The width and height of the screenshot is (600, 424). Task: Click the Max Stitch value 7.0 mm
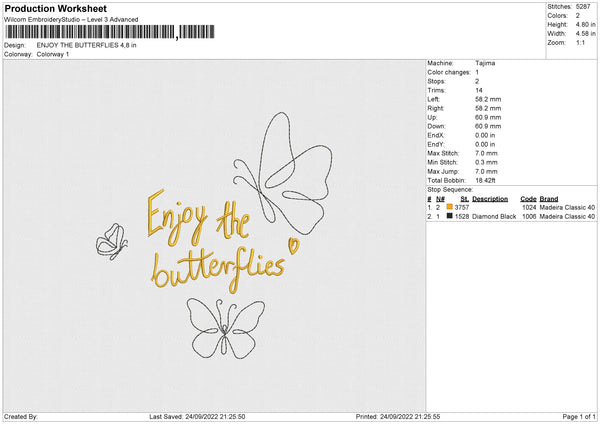pos(486,153)
